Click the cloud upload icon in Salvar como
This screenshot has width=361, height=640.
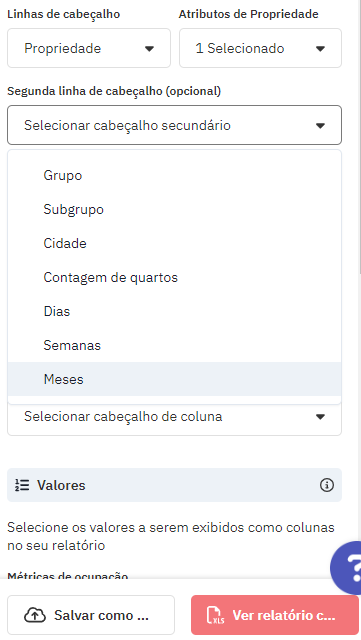tap(35, 615)
